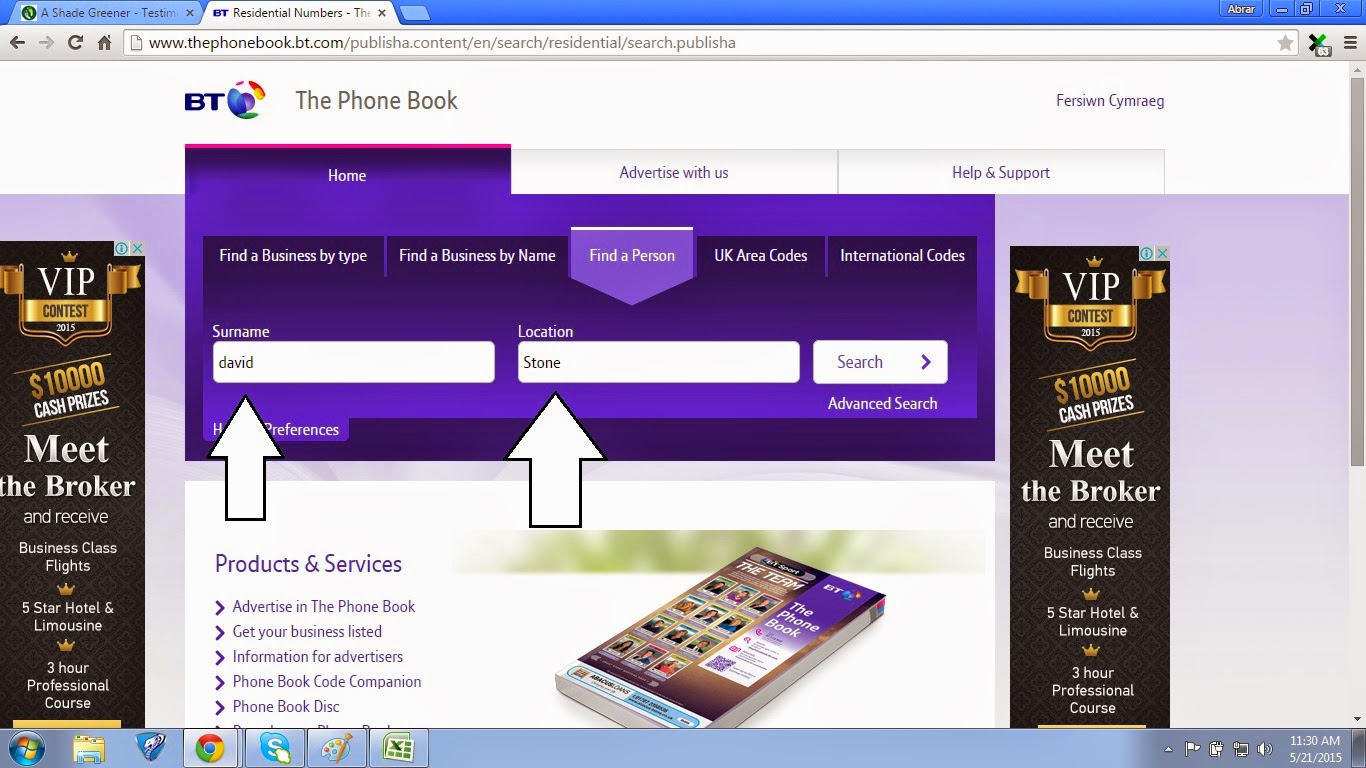The height and width of the screenshot is (768, 1366).
Task: Select Find a Business by type tab
Action: [293, 256]
